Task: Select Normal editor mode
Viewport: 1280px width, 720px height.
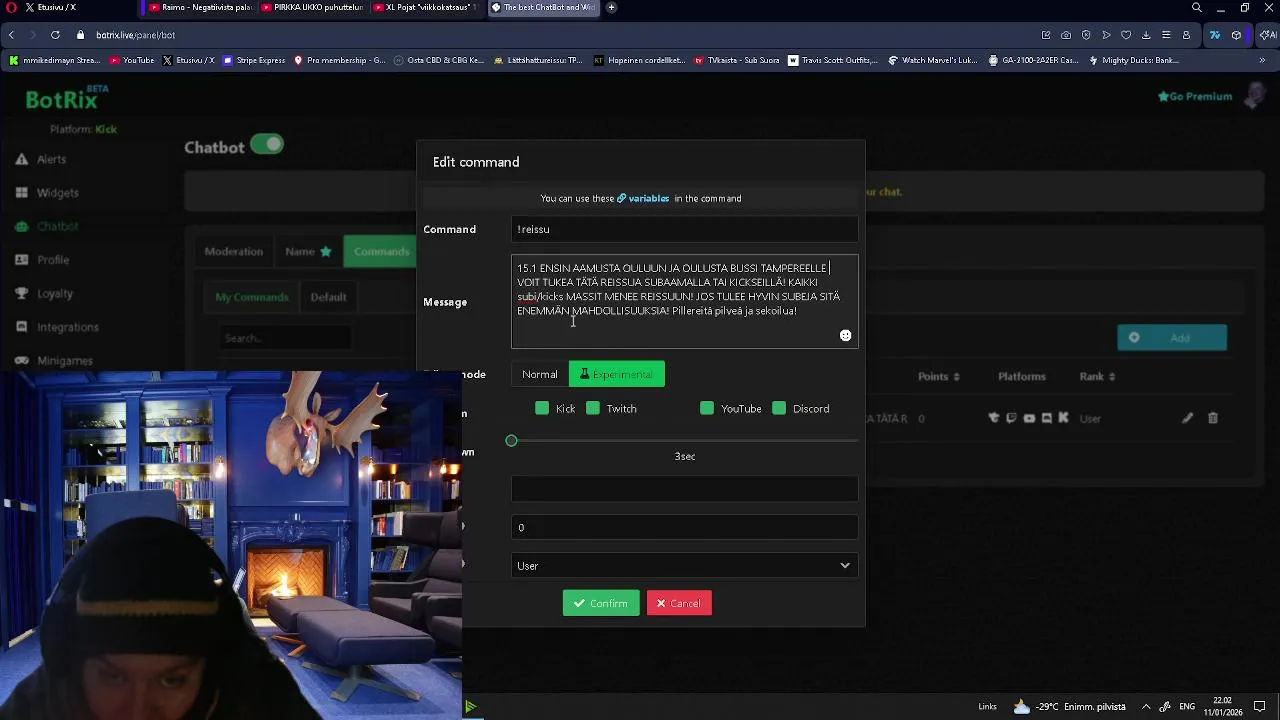Action: pyautogui.click(x=540, y=374)
